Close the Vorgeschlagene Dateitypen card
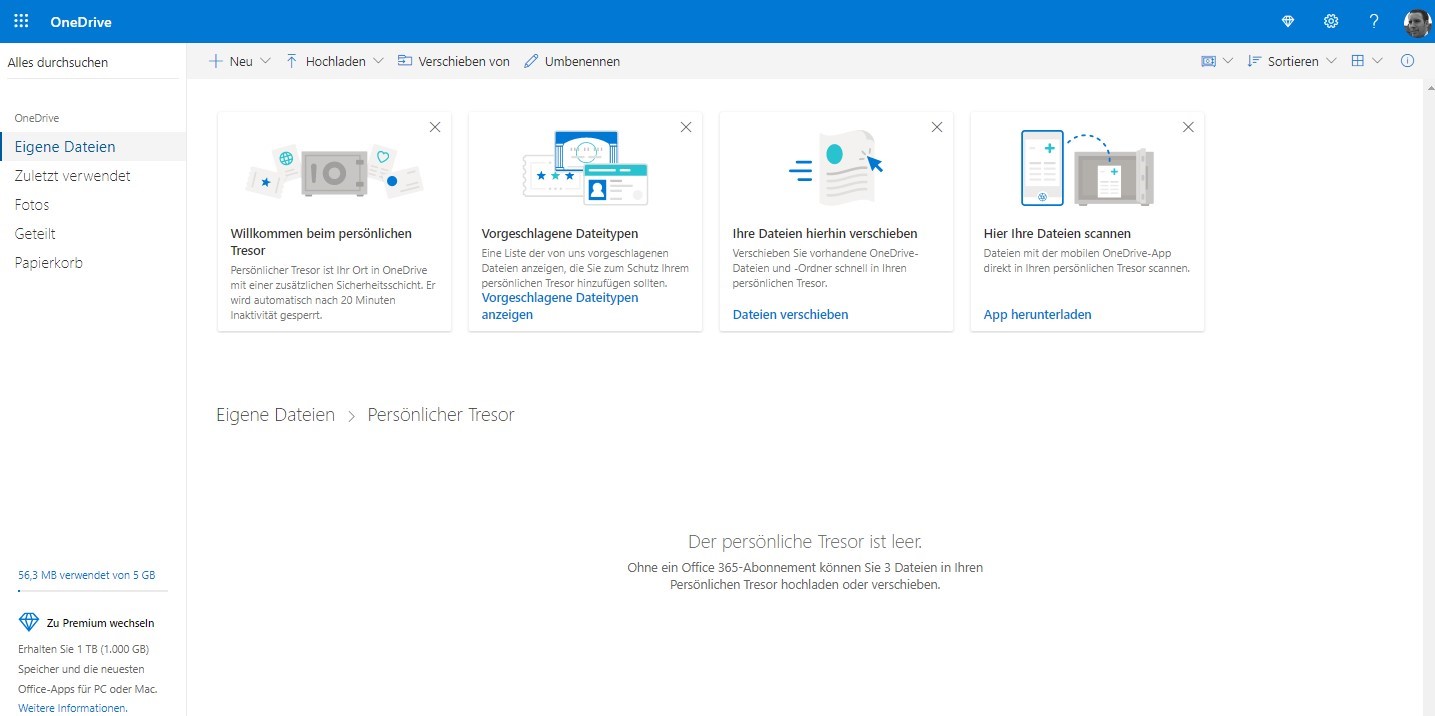The image size is (1435, 716). 686,127
